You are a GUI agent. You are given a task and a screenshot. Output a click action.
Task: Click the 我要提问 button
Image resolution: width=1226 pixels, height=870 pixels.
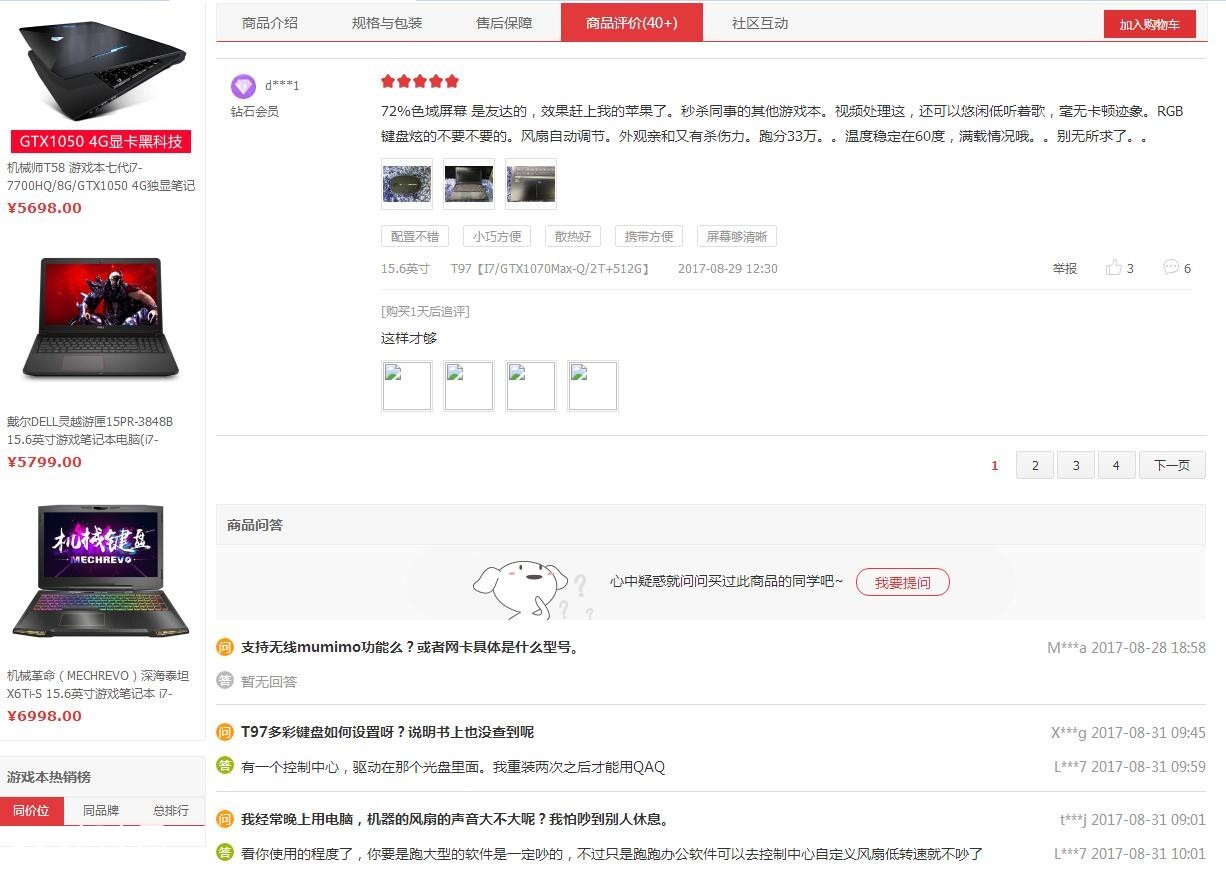(x=902, y=582)
